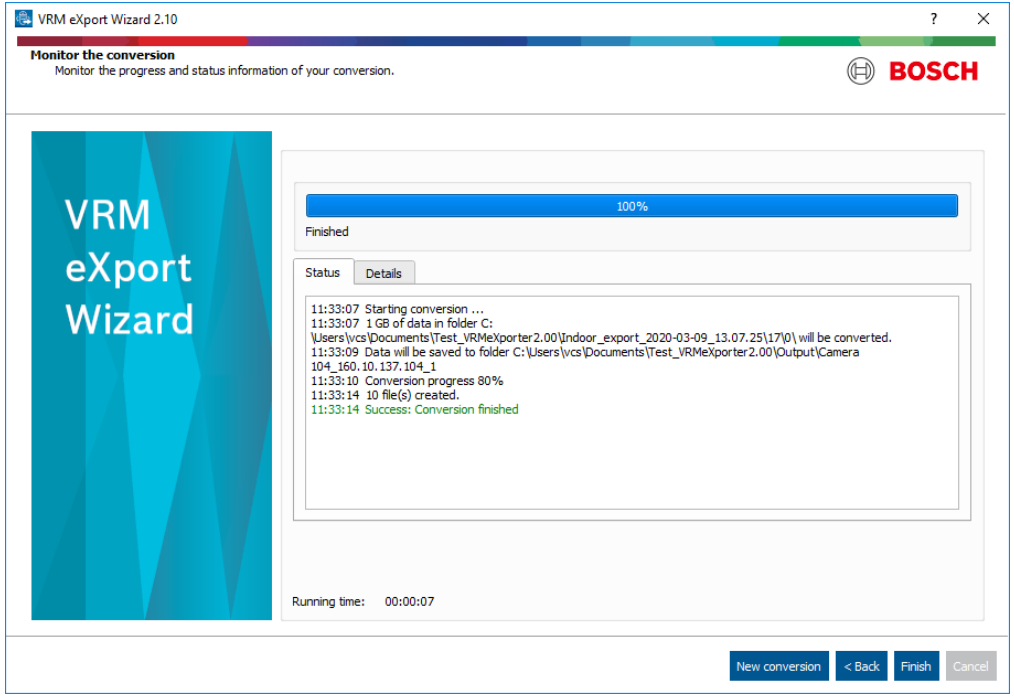Click the VRM eXport Wizard title bar icon
Viewport: 1014px width, 697px height.
pyautogui.click(x=22, y=19)
